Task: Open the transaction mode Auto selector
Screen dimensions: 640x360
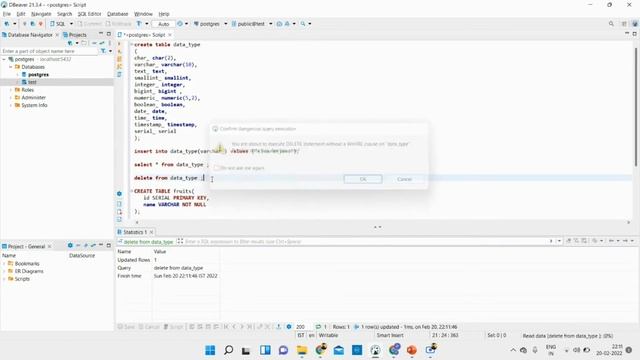Action: (x=163, y=24)
